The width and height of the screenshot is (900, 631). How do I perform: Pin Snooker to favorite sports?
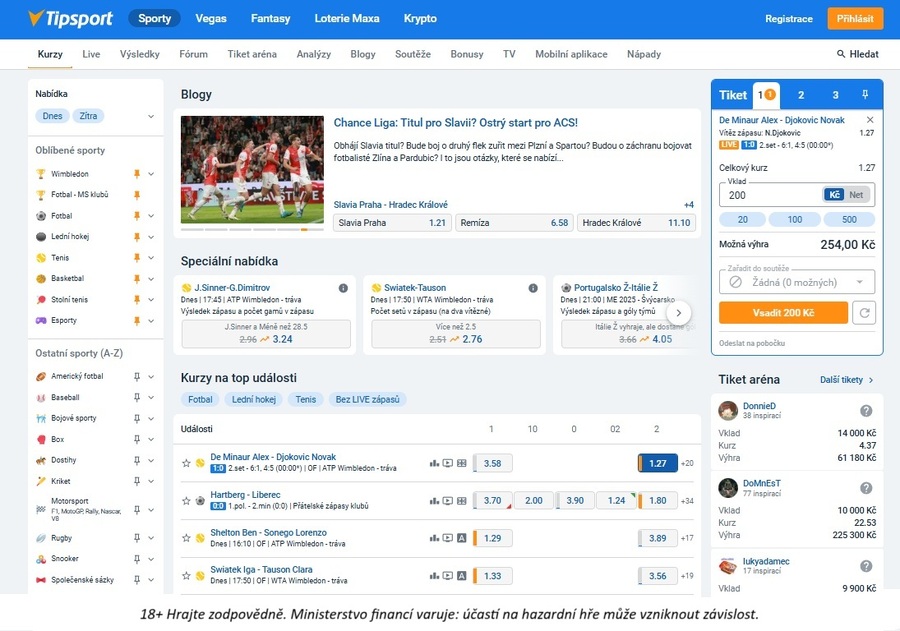click(137, 559)
